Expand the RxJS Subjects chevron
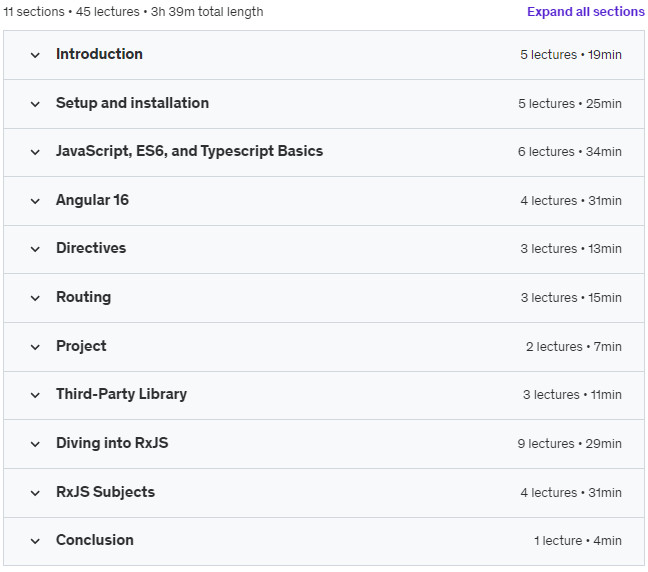Image resolution: width=648 pixels, height=572 pixels. (x=35, y=493)
